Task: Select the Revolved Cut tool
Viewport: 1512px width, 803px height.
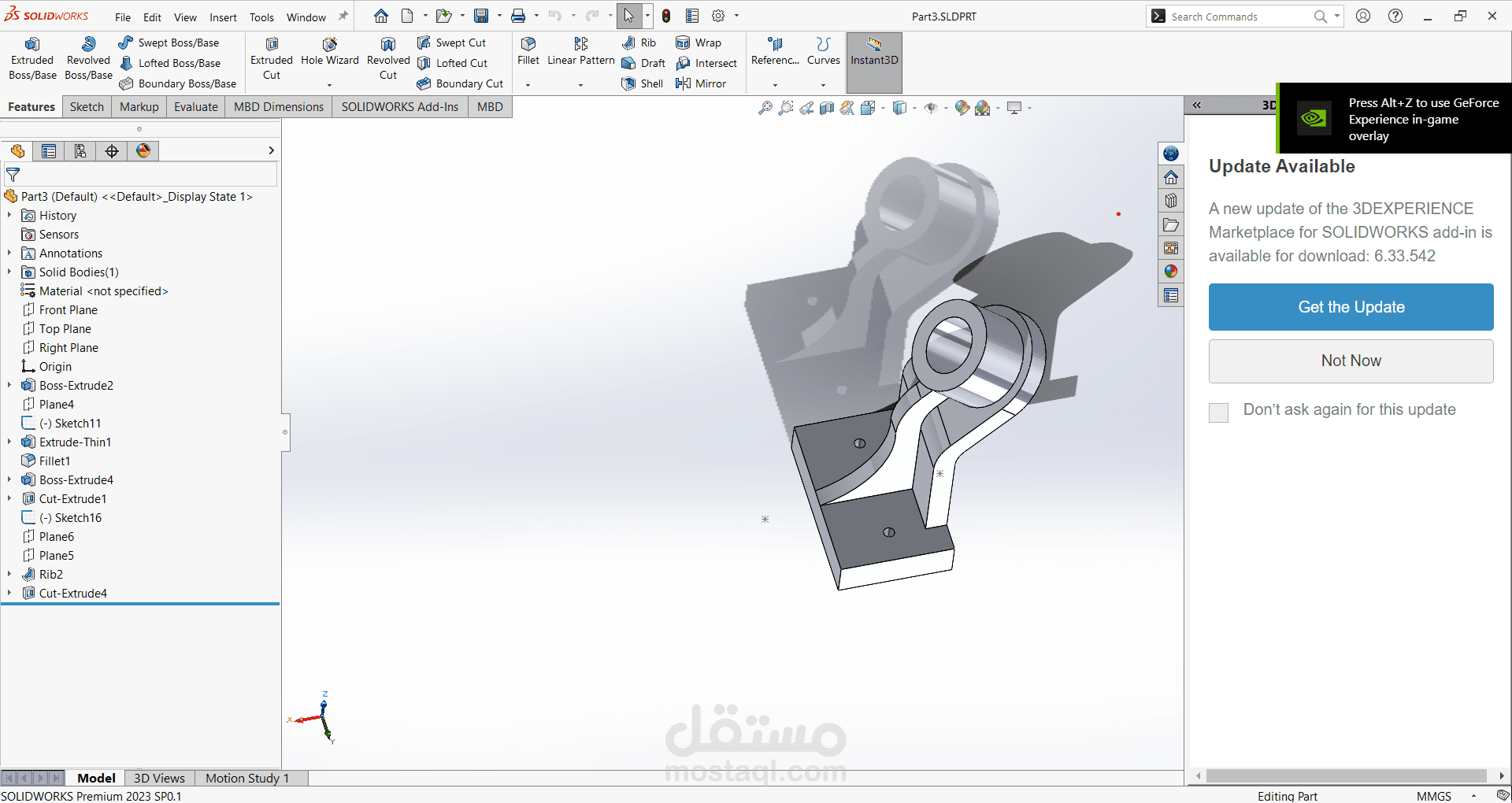Action: click(x=388, y=58)
